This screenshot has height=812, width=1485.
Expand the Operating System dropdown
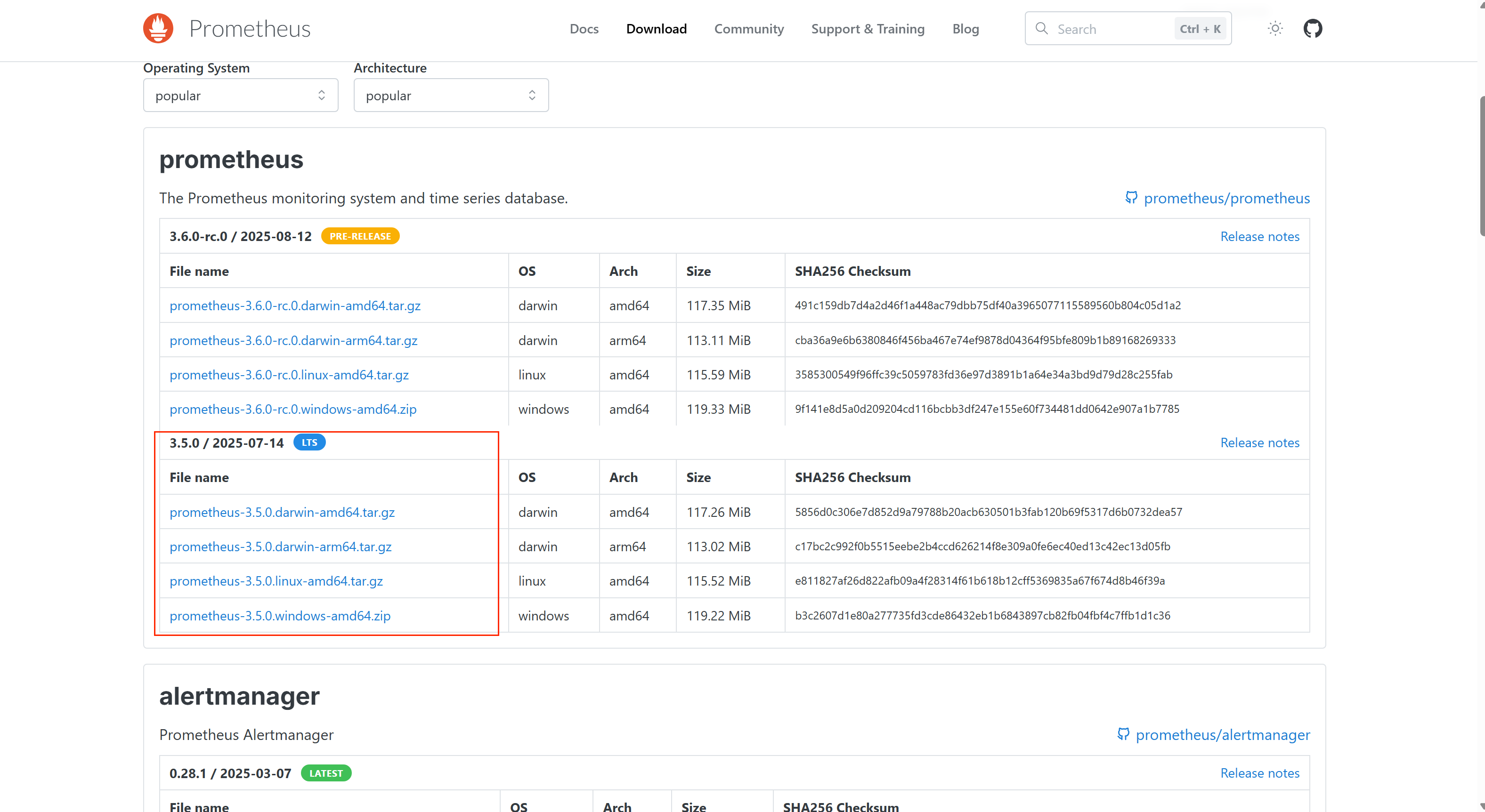tap(240, 96)
